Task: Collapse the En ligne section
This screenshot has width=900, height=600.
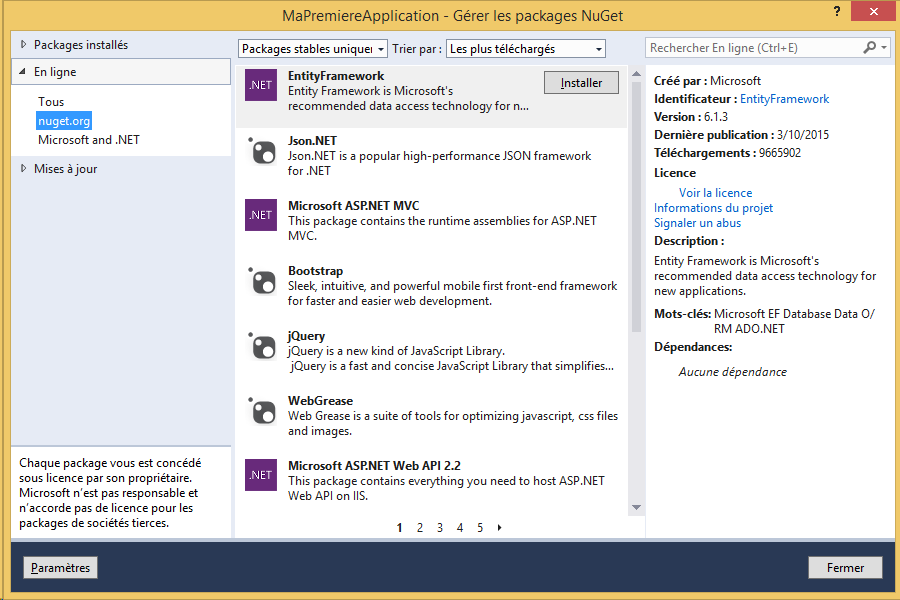Action: pos(22,72)
